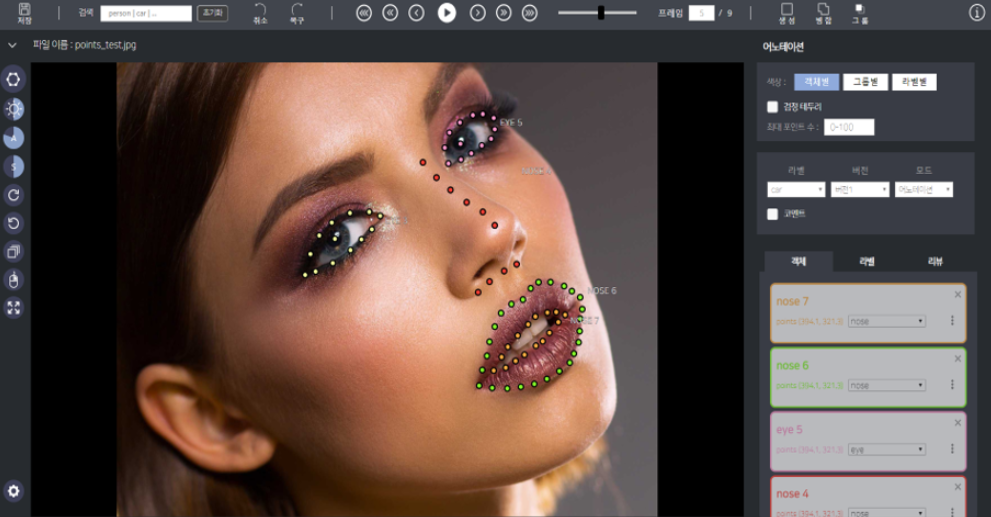Remove nose 4 object with its X
The width and height of the screenshot is (991, 517).
958,487
